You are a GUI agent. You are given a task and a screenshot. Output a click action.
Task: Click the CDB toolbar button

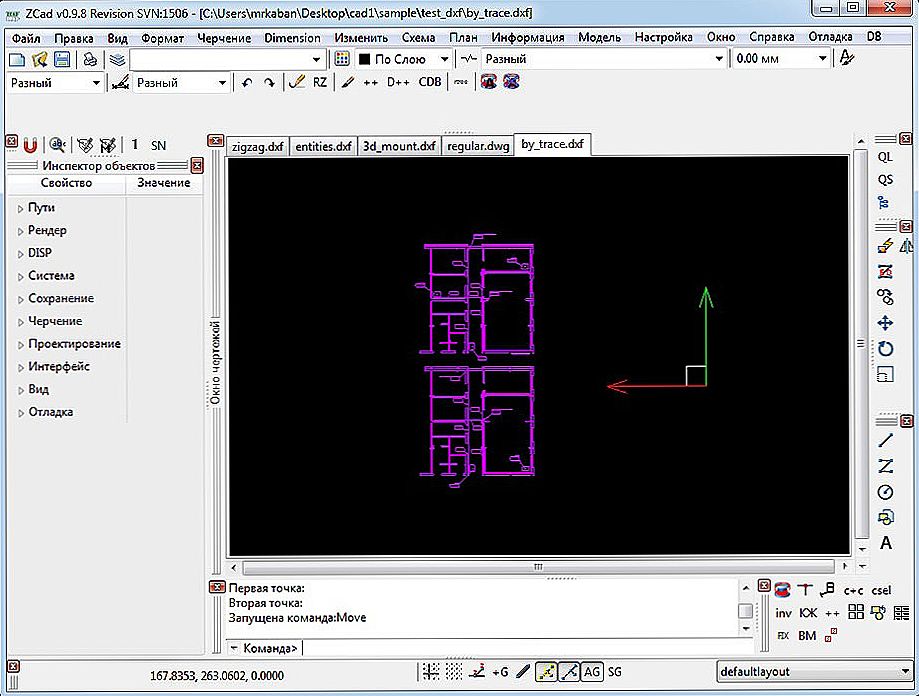point(430,82)
